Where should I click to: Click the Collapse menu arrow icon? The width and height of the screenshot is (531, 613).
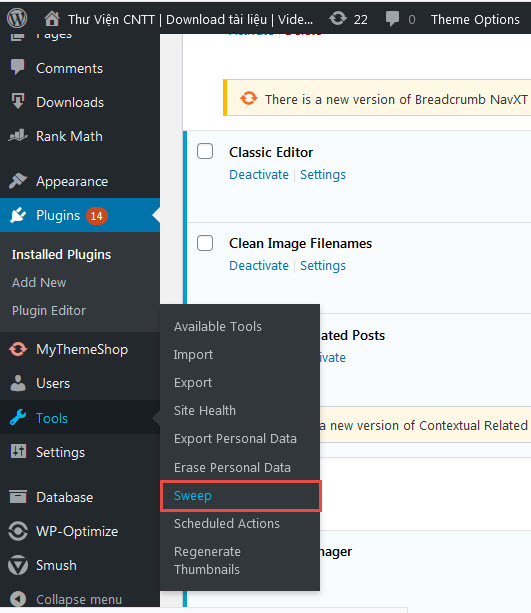(x=18, y=599)
